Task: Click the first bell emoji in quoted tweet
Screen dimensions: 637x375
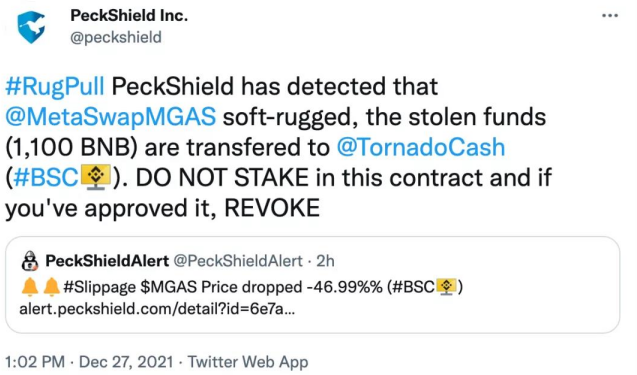Action: pos(30,287)
